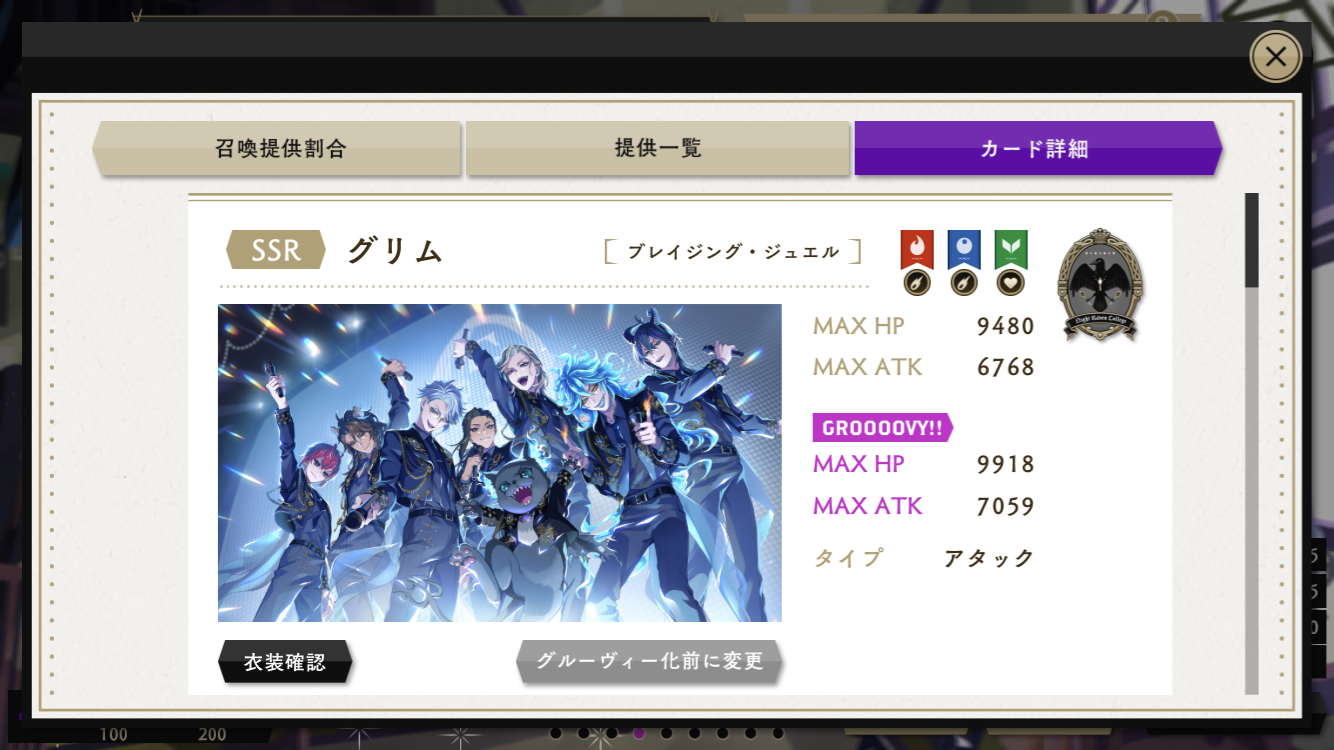This screenshot has height=750, width=1334.
Task: Click the card name グリム
Action: [x=395, y=251]
